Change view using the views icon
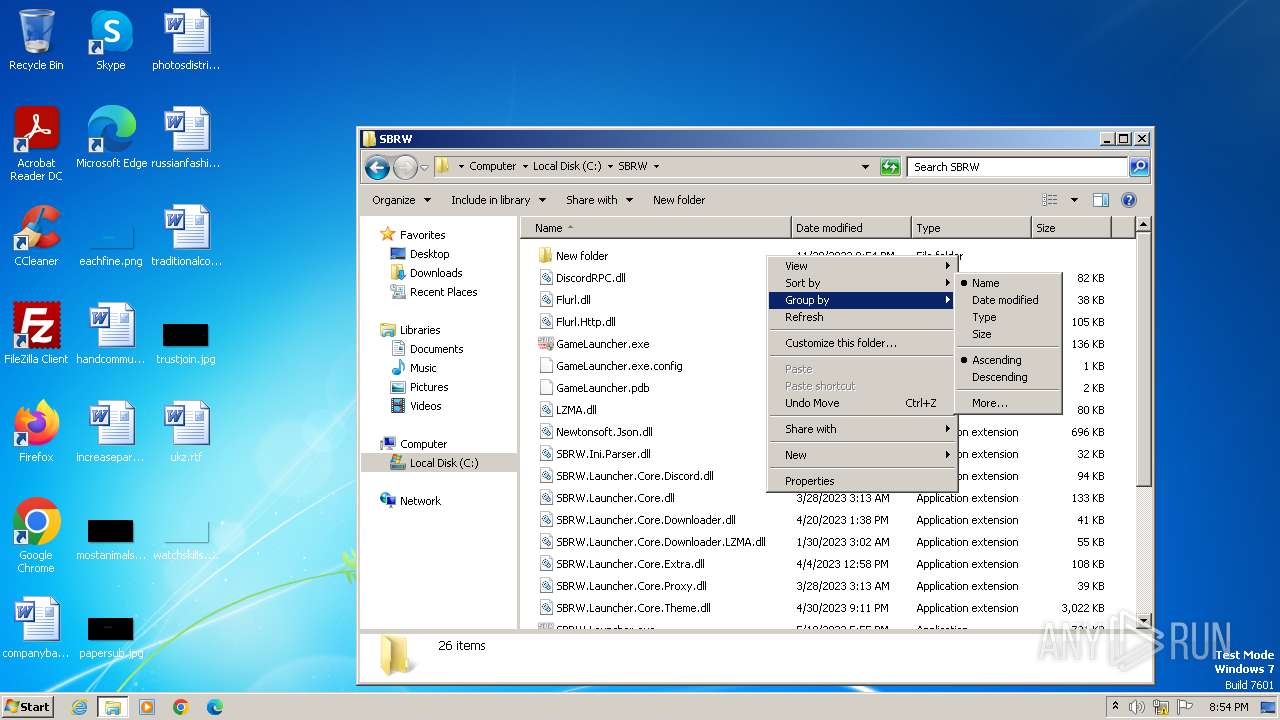1280x720 pixels. pos(1049,200)
